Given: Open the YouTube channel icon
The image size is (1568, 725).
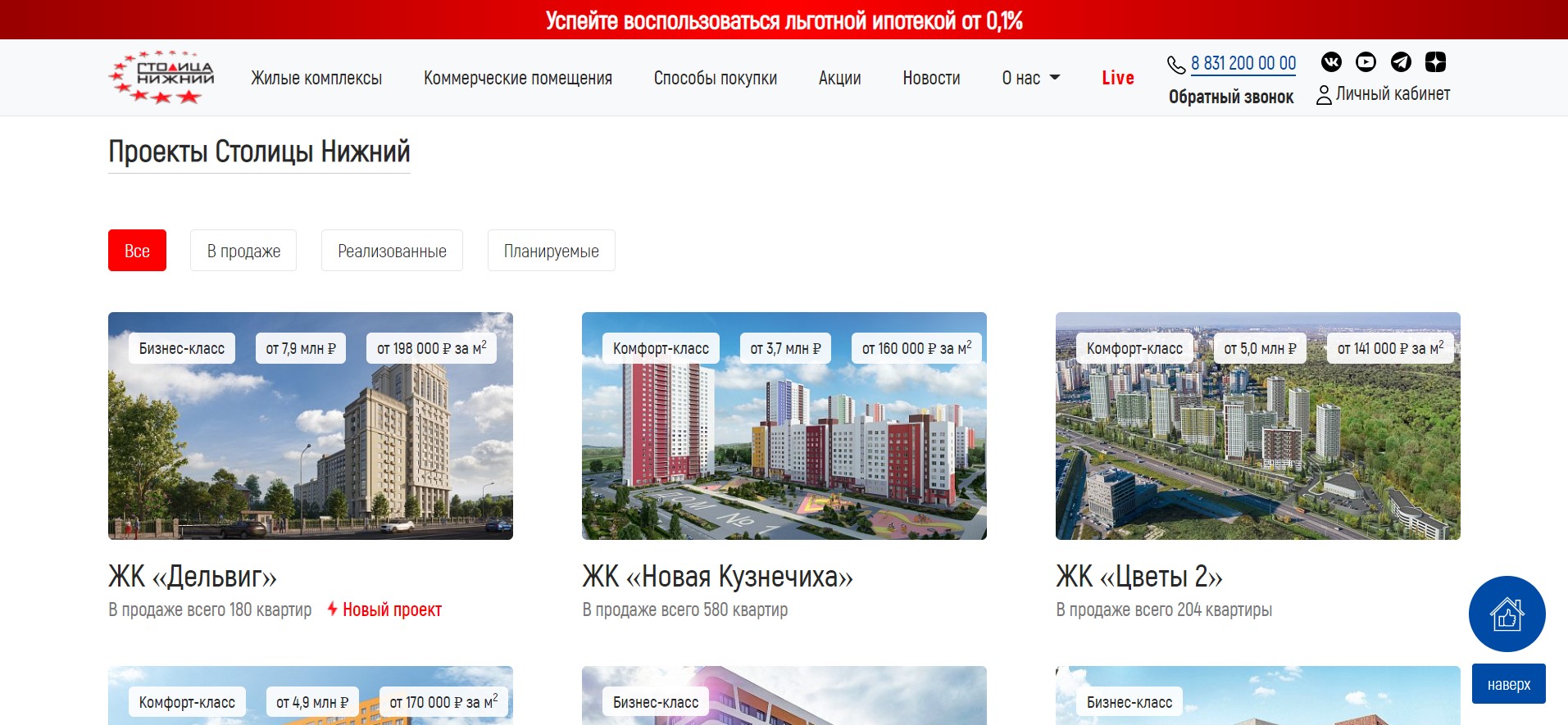Looking at the screenshot, I should pyautogui.click(x=1366, y=62).
